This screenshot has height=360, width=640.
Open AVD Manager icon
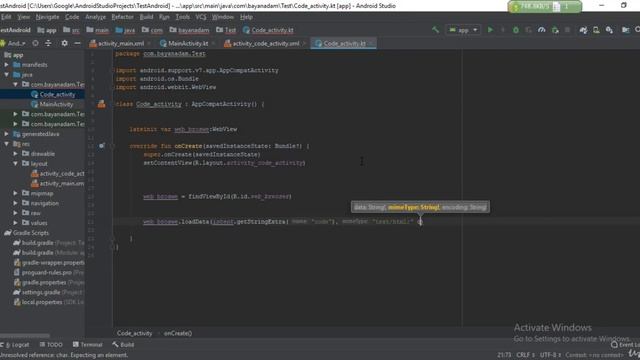596,30
